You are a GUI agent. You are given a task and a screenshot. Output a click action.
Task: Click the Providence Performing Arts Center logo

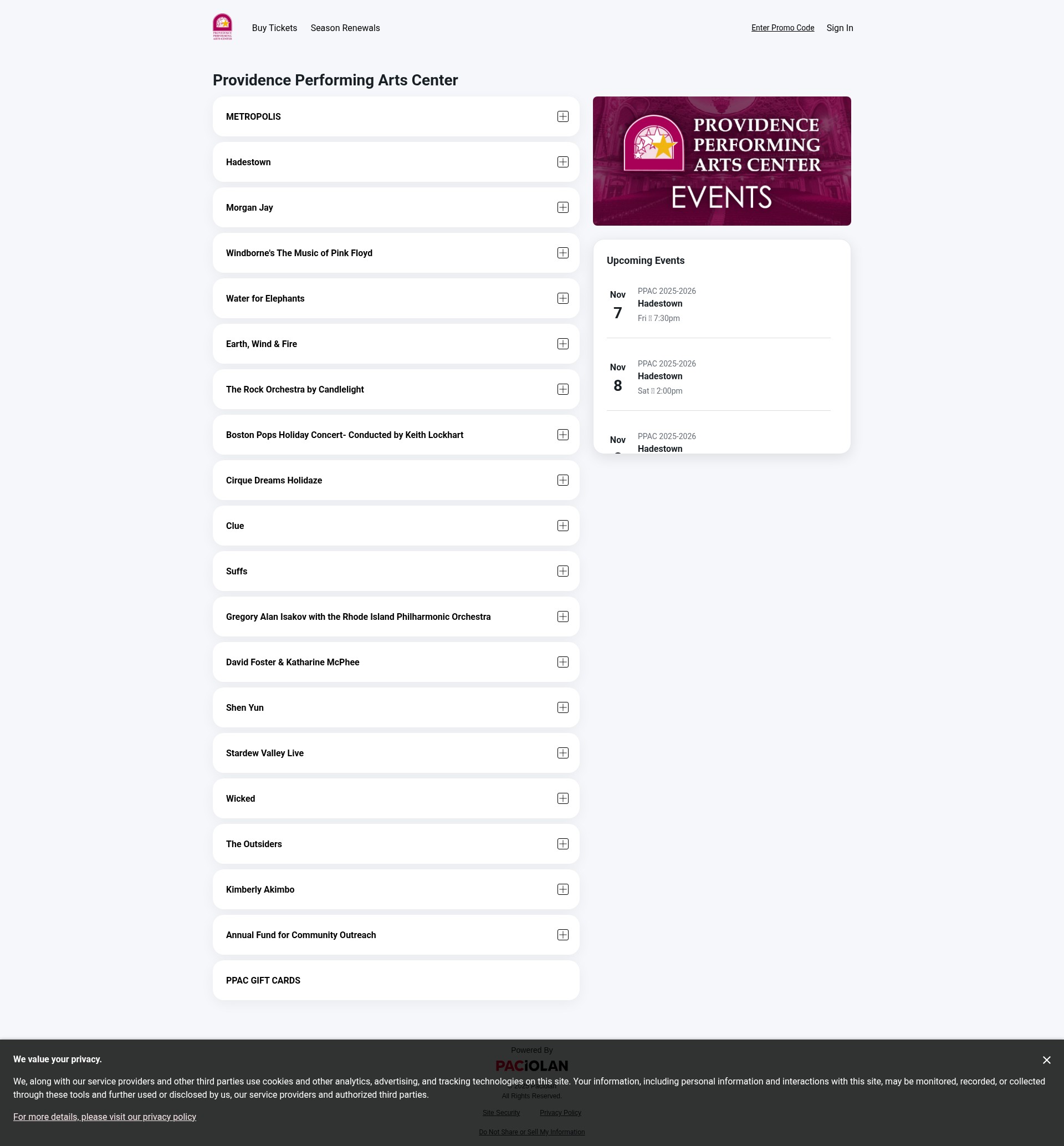(222, 27)
